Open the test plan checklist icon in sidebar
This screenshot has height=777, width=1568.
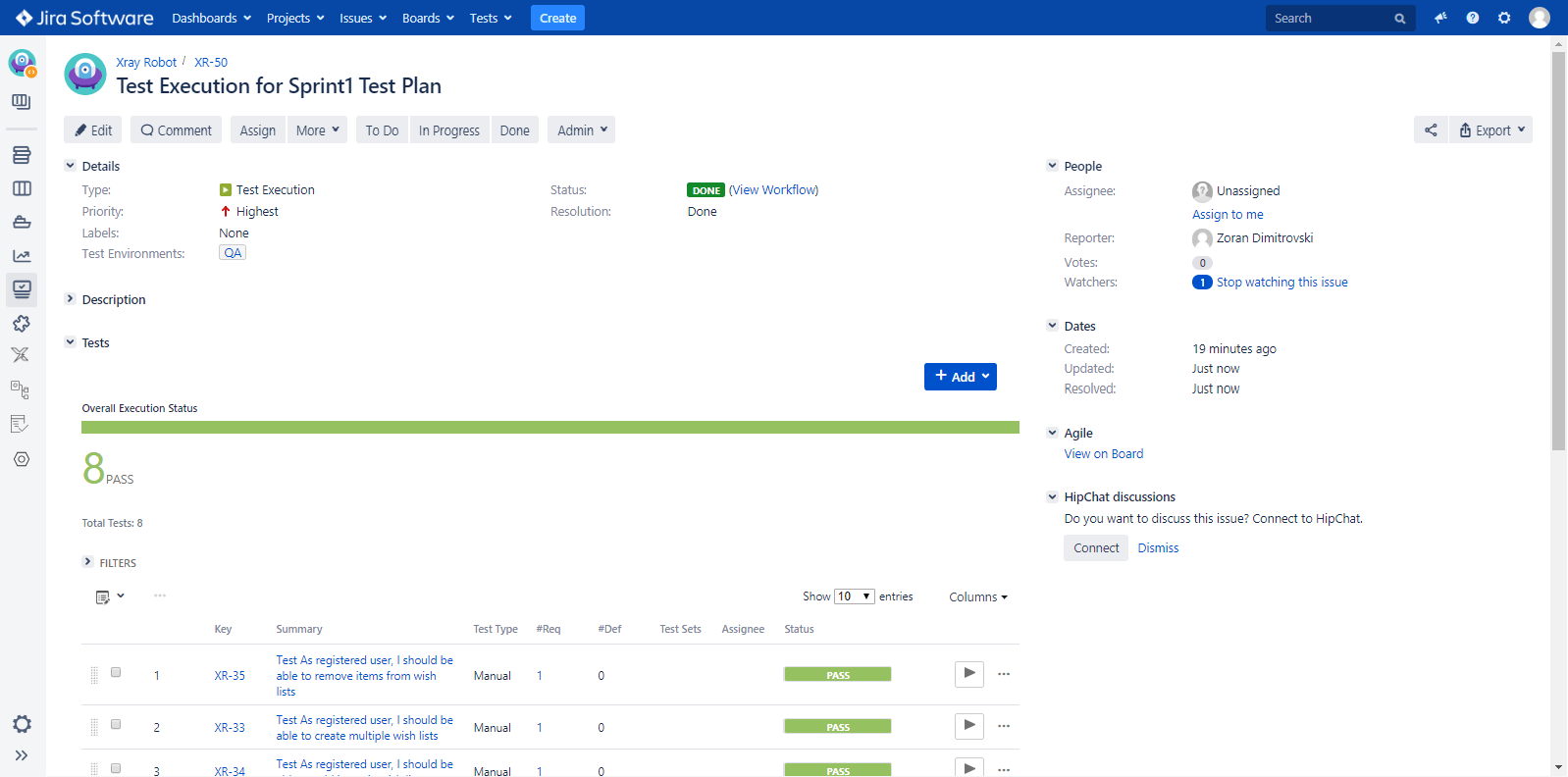20,424
